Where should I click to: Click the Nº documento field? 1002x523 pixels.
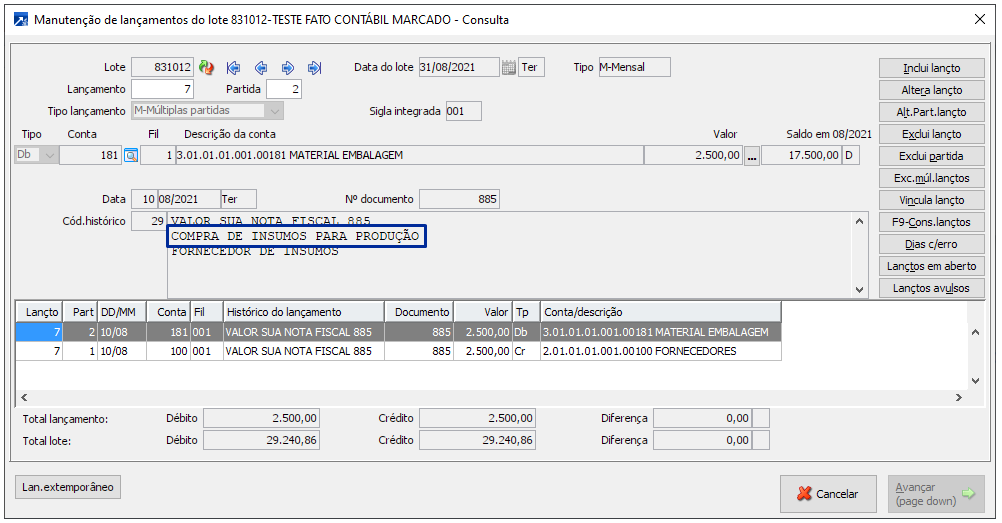459,199
